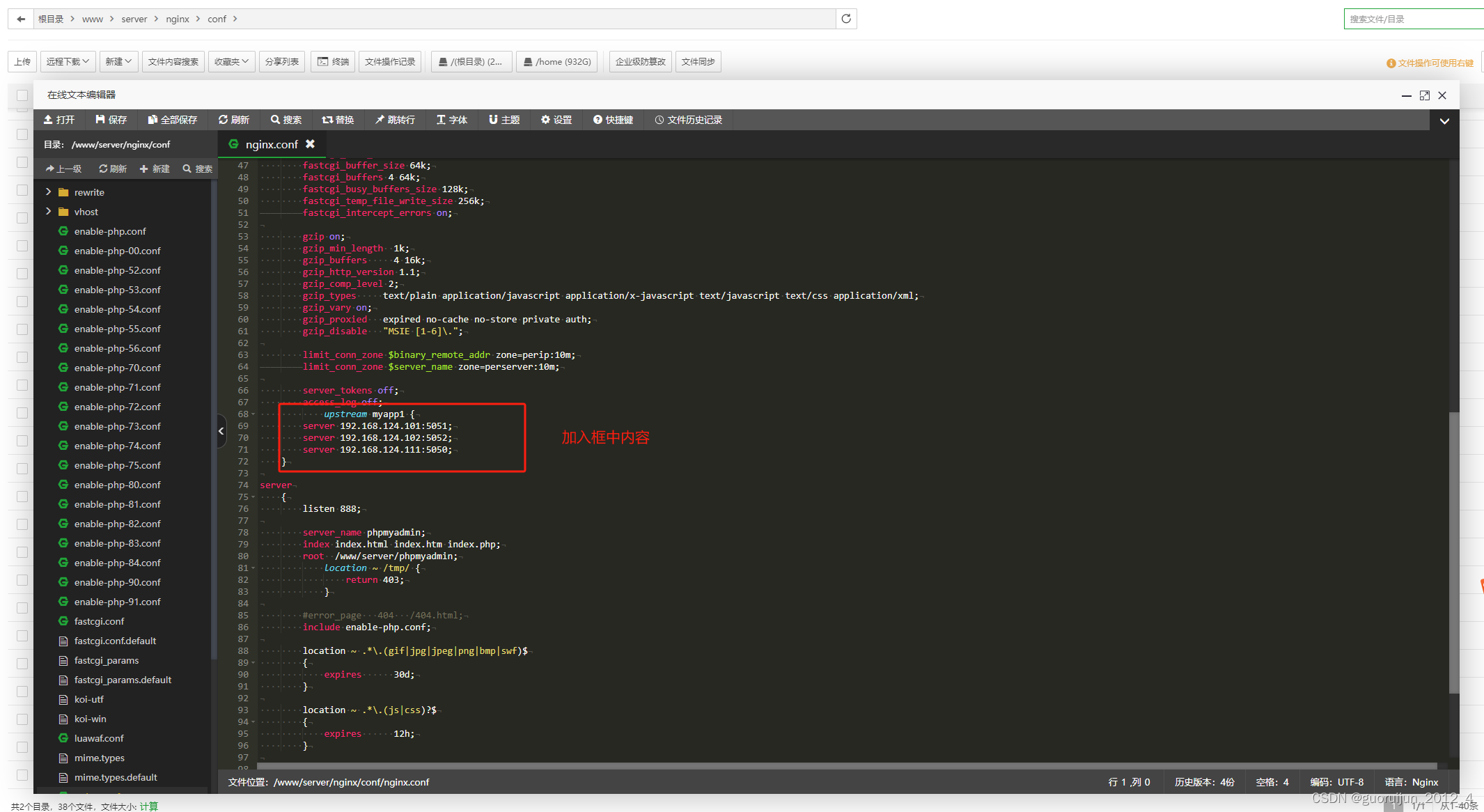Open the editor theme picker 主题
The width and height of the screenshot is (1484, 812).
pos(503,119)
